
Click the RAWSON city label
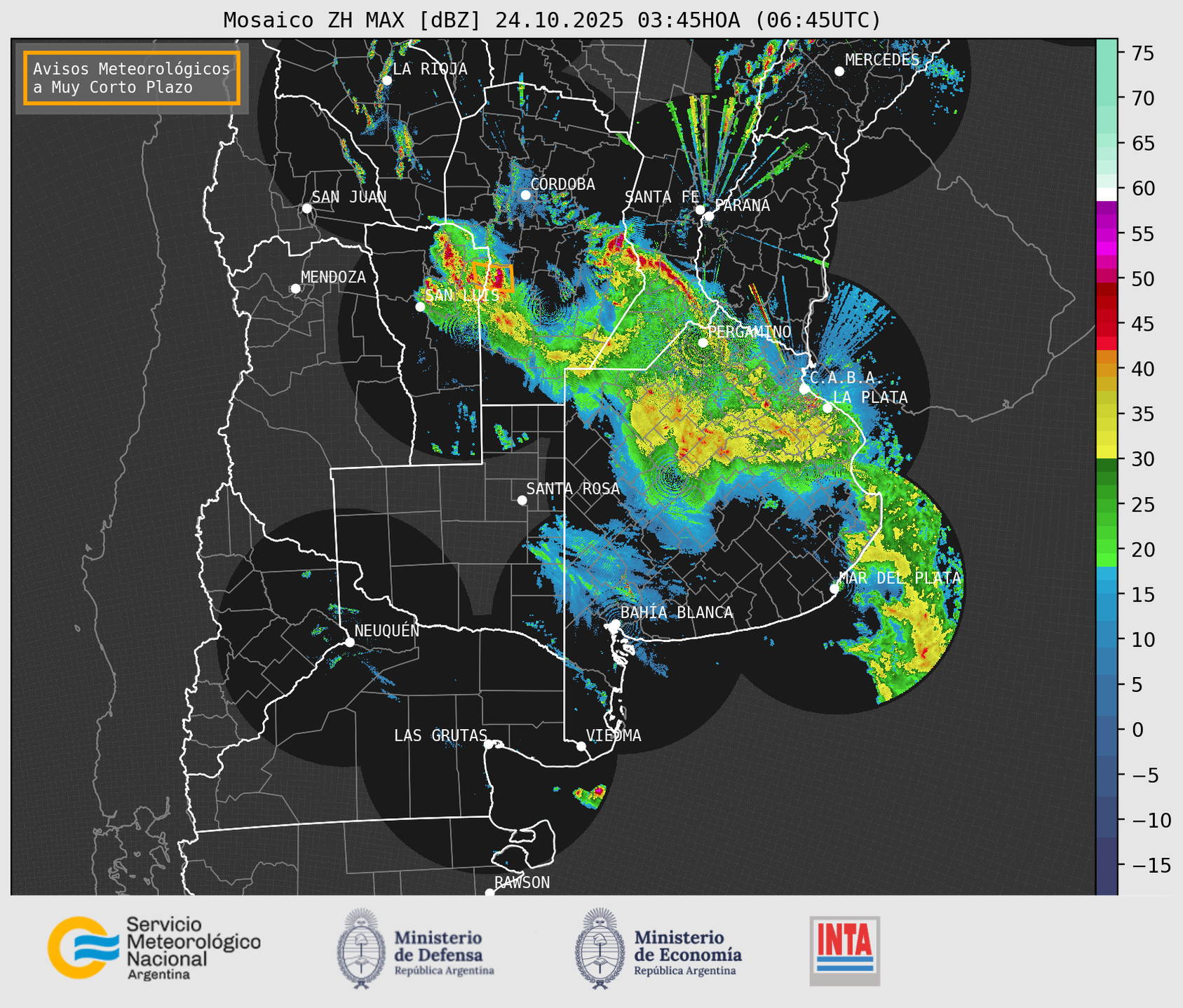[522, 883]
